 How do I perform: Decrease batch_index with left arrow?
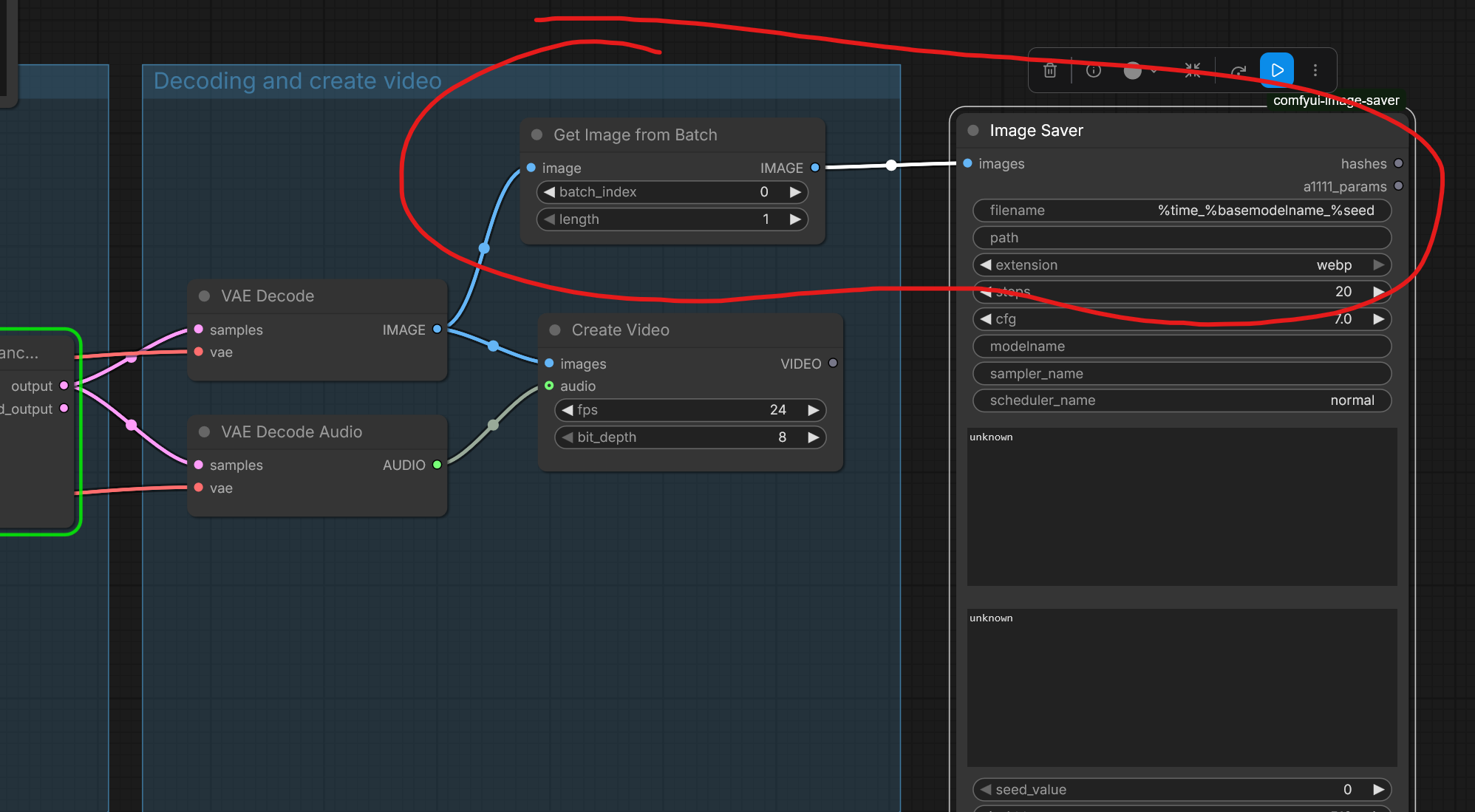coord(549,192)
